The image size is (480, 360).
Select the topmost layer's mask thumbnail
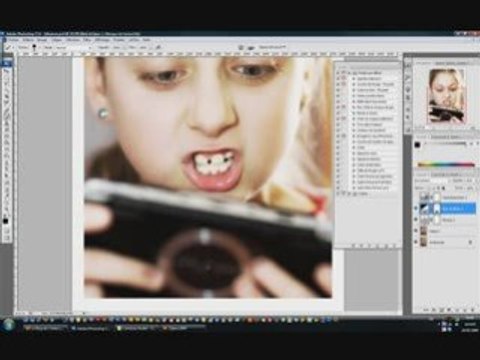click(x=436, y=197)
